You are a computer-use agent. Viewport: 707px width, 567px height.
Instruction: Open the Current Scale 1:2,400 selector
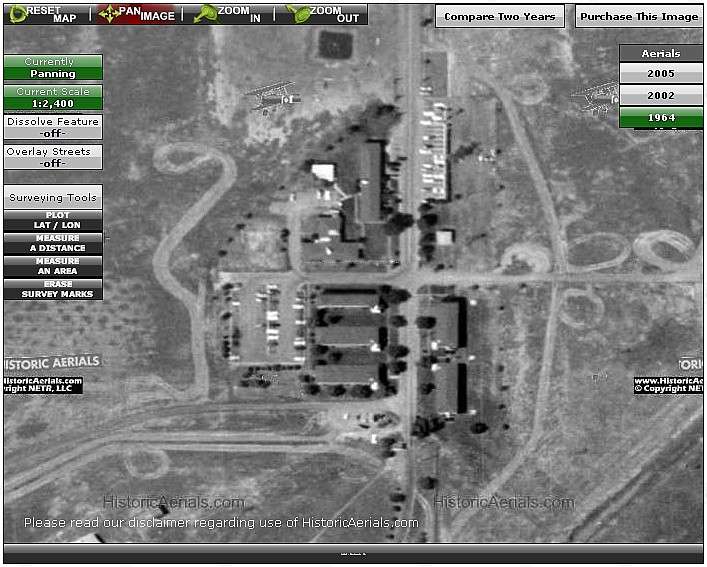tap(53, 97)
